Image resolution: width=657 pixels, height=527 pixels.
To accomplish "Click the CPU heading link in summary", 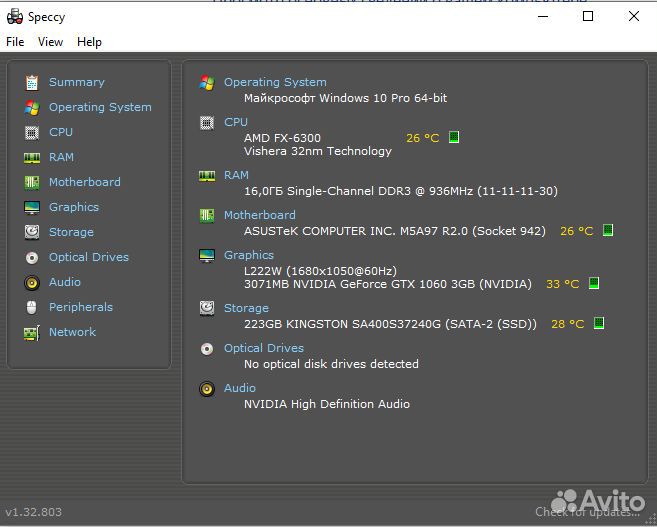I will (x=236, y=122).
